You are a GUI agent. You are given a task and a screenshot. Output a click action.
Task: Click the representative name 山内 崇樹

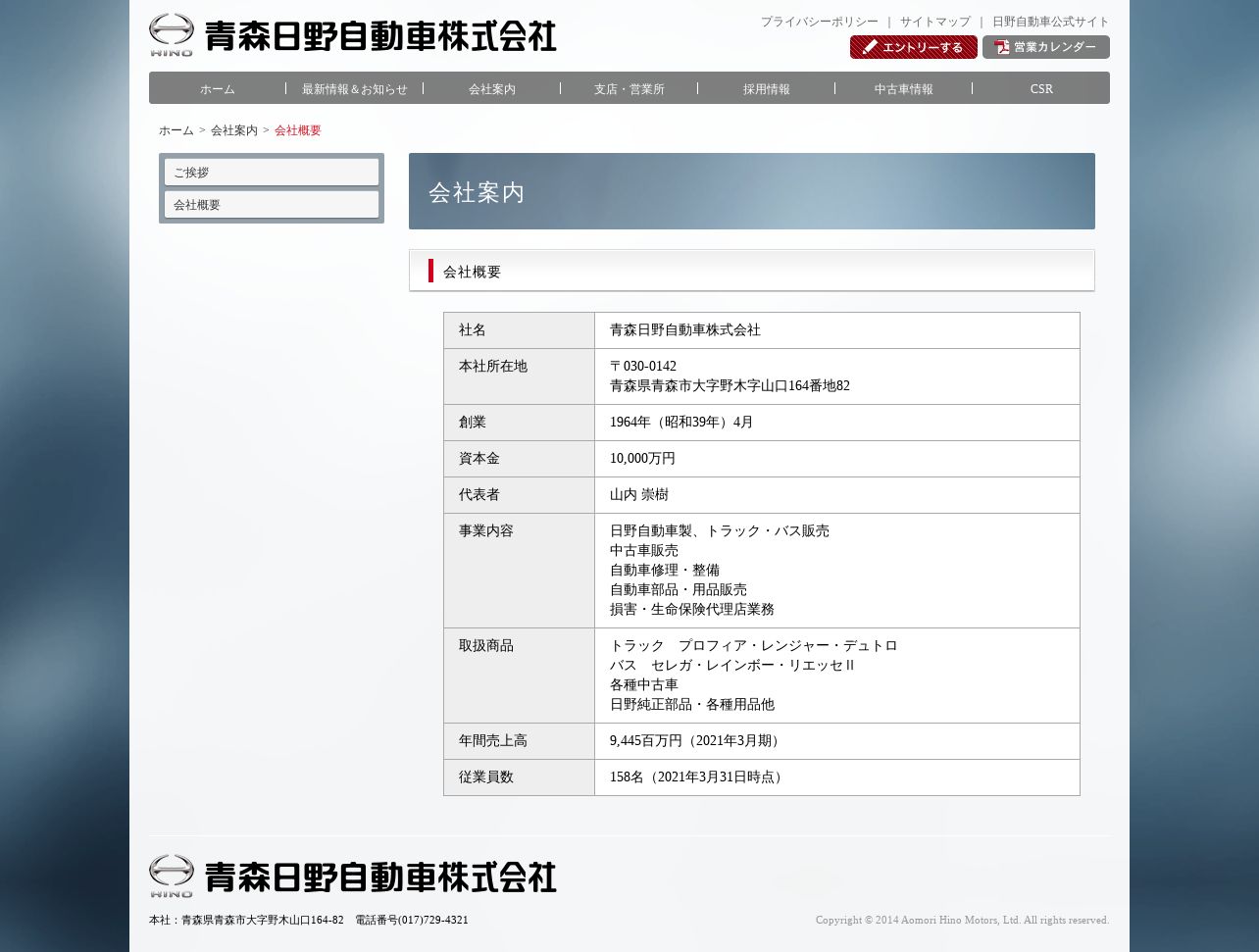coord(639,495)
